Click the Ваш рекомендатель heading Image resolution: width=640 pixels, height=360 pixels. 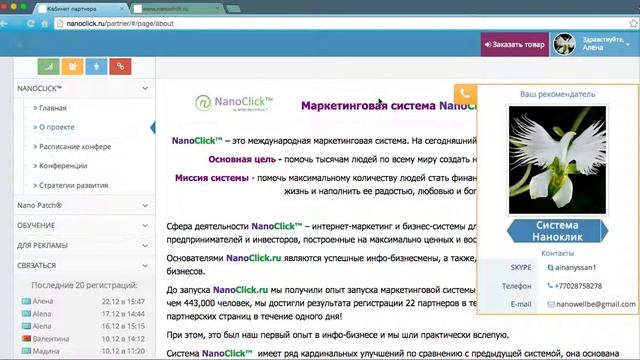coord(558,94)
